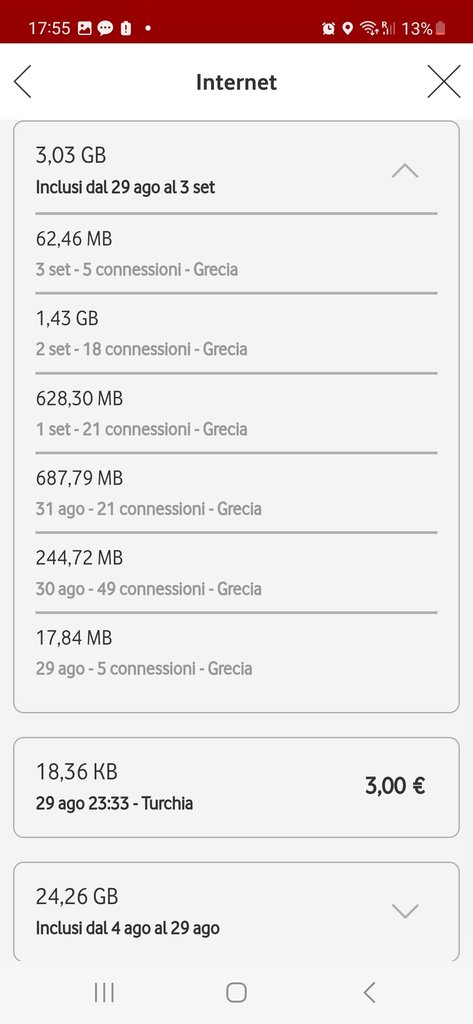The image size is (473, 1024).
Task: Tap the Android recent apps button
Action: (x=105, y=993)
